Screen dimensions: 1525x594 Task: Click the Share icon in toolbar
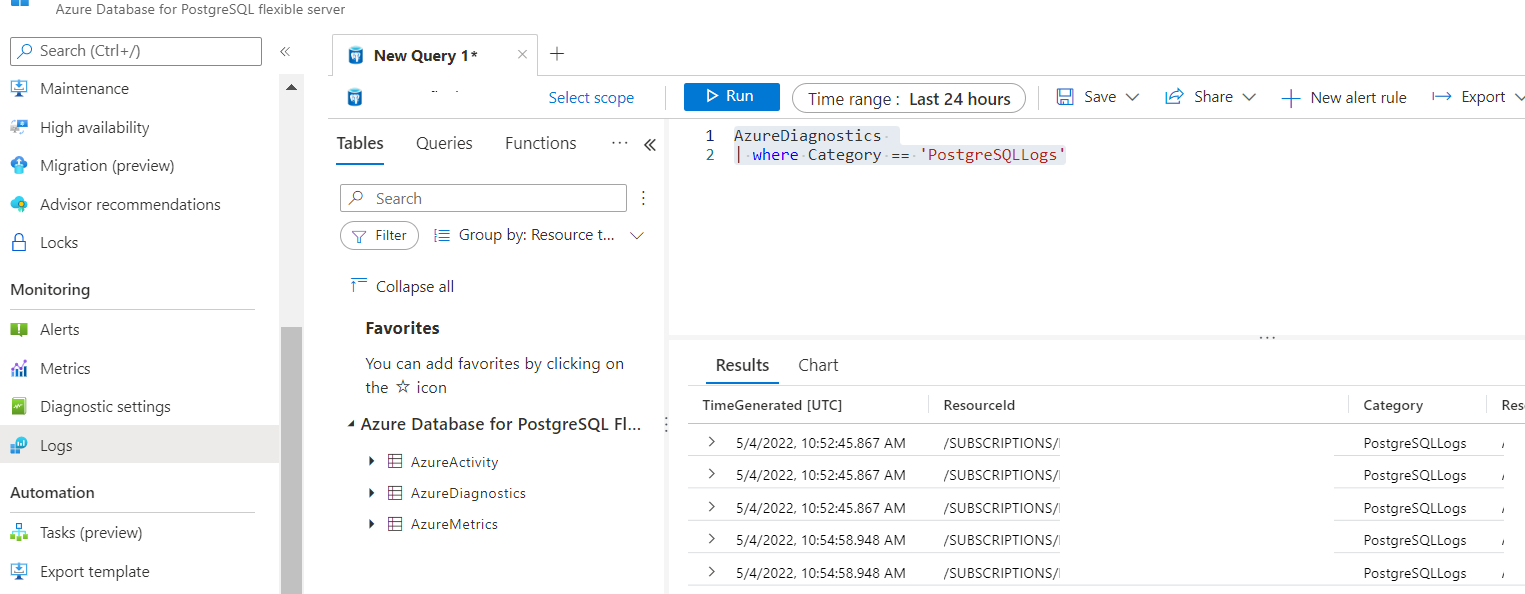[1175, 97]
